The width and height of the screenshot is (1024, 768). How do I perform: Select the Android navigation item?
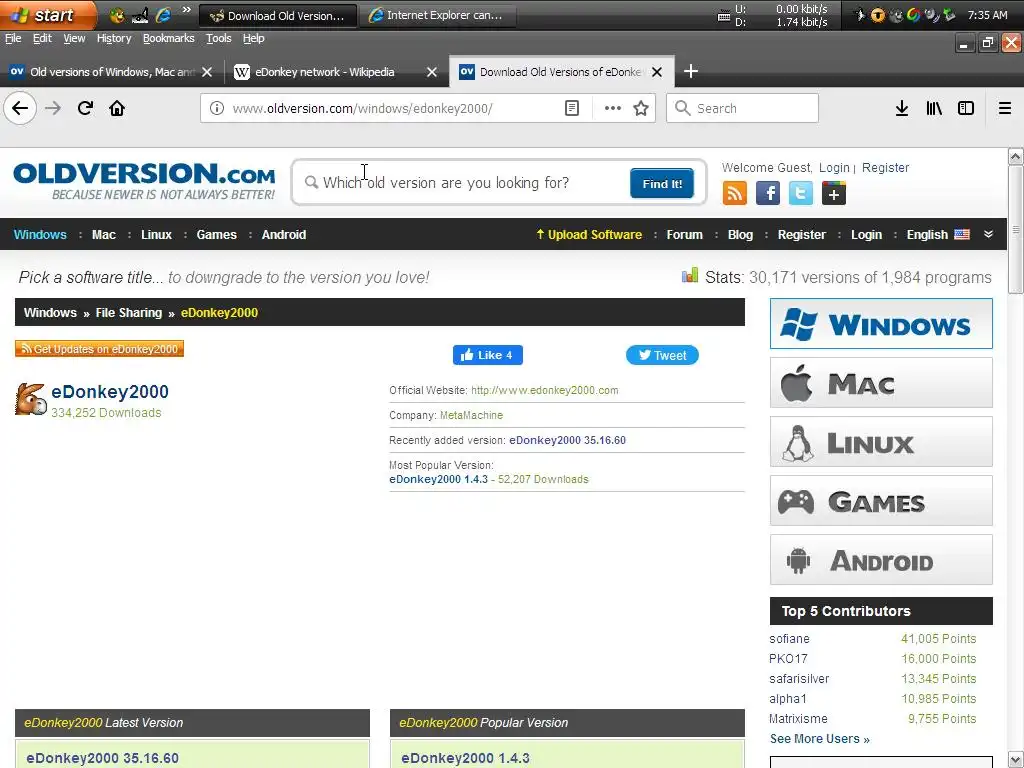click(283, 234)
